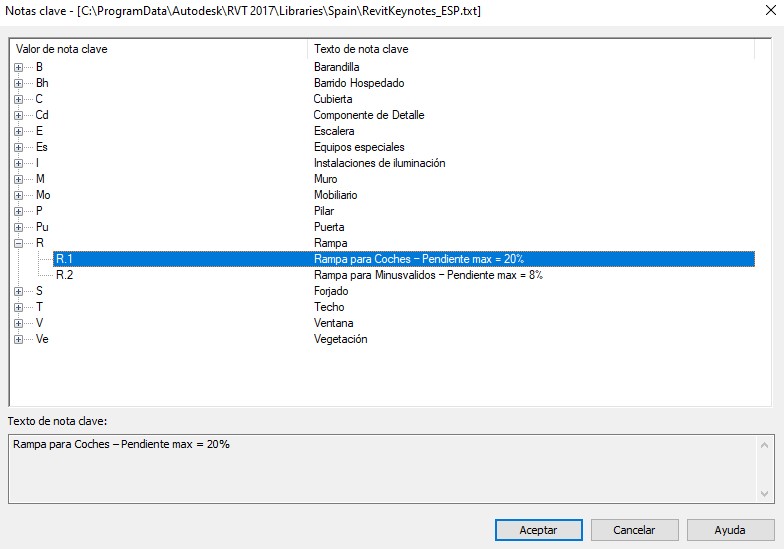Expand the V Ventana keynote group
Image resolution: width=784 pixels, height=549 pixels.
click(x=18, y=323)
